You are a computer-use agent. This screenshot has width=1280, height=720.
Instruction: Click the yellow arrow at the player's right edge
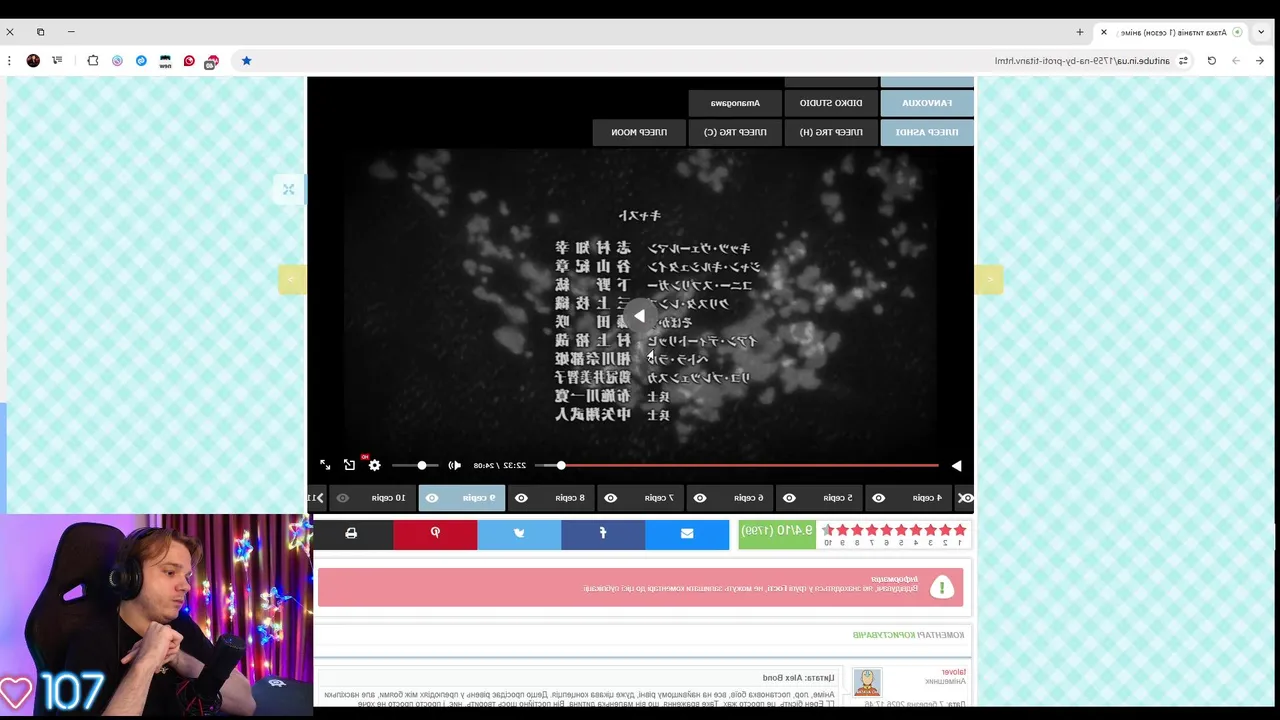pyautogui.click(x=989, y=280)
